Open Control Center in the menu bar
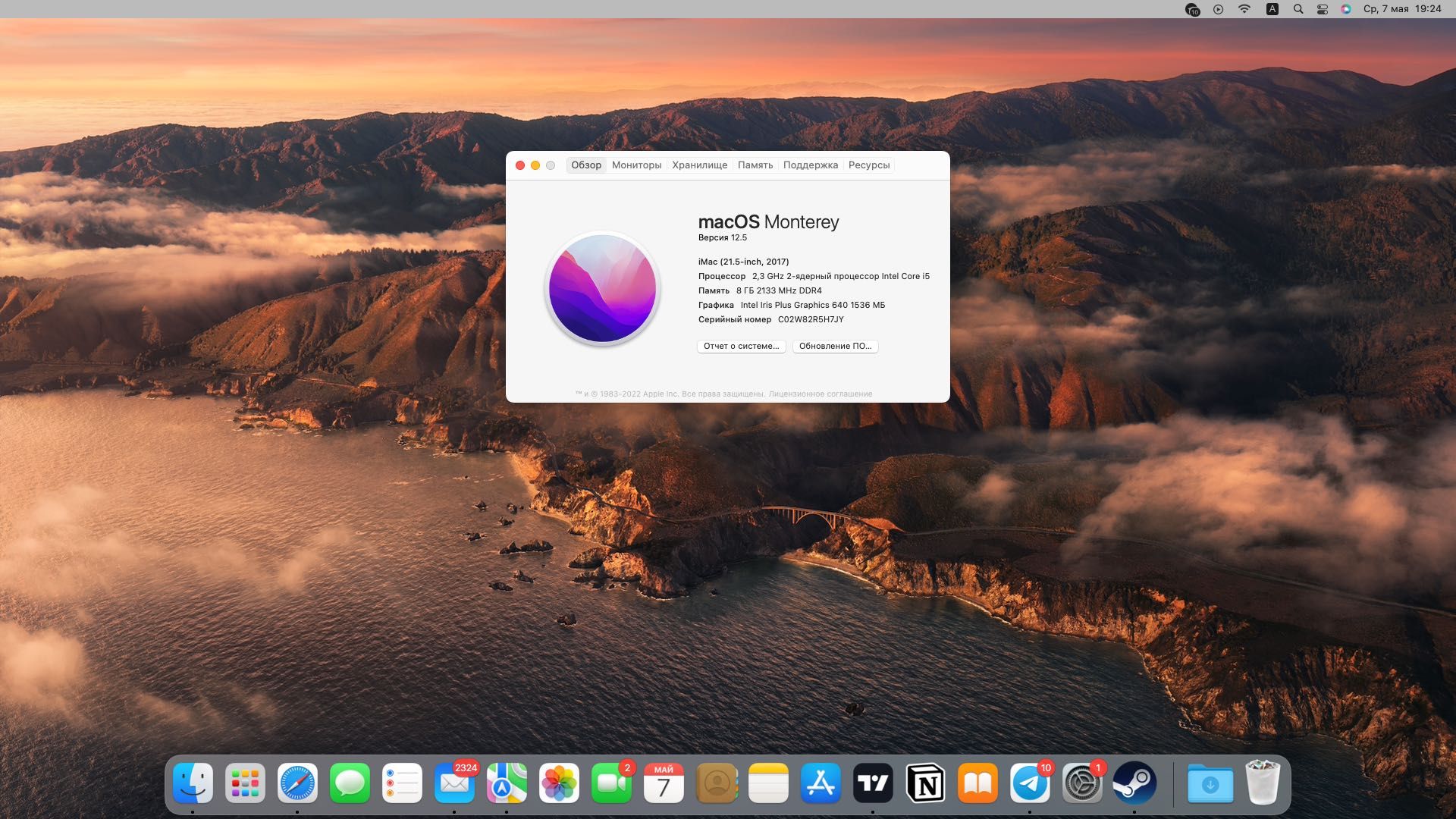 click(1322, 9)
